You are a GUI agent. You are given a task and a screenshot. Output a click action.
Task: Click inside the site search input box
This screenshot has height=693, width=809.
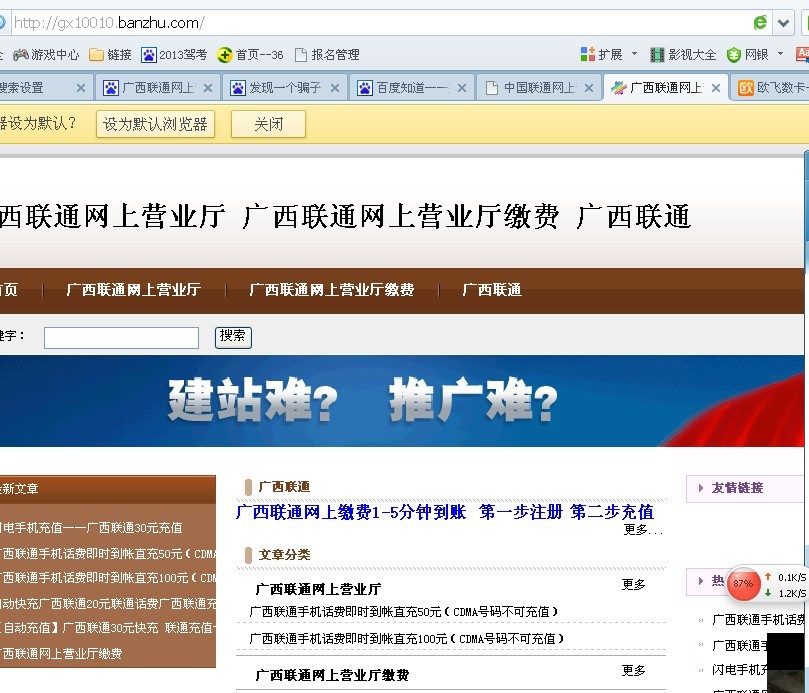click(120, 337)
